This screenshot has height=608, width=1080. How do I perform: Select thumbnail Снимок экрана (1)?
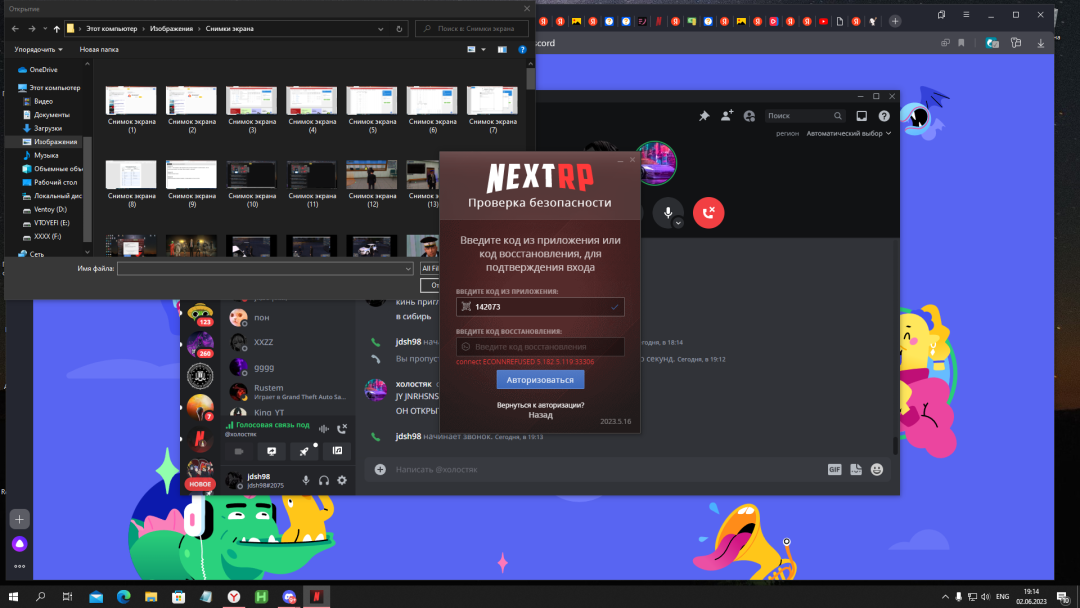(131, 109)
